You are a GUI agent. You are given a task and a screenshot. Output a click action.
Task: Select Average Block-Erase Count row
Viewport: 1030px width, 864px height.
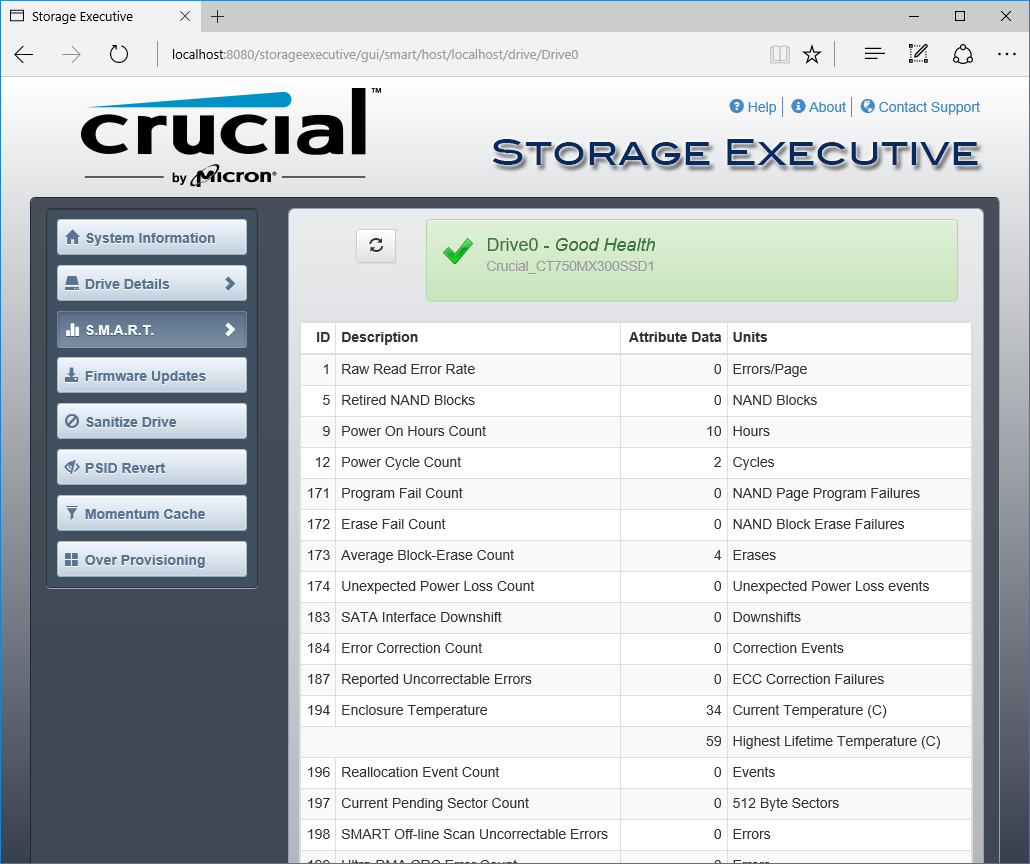pyautogui.click(x=636, y=555)
